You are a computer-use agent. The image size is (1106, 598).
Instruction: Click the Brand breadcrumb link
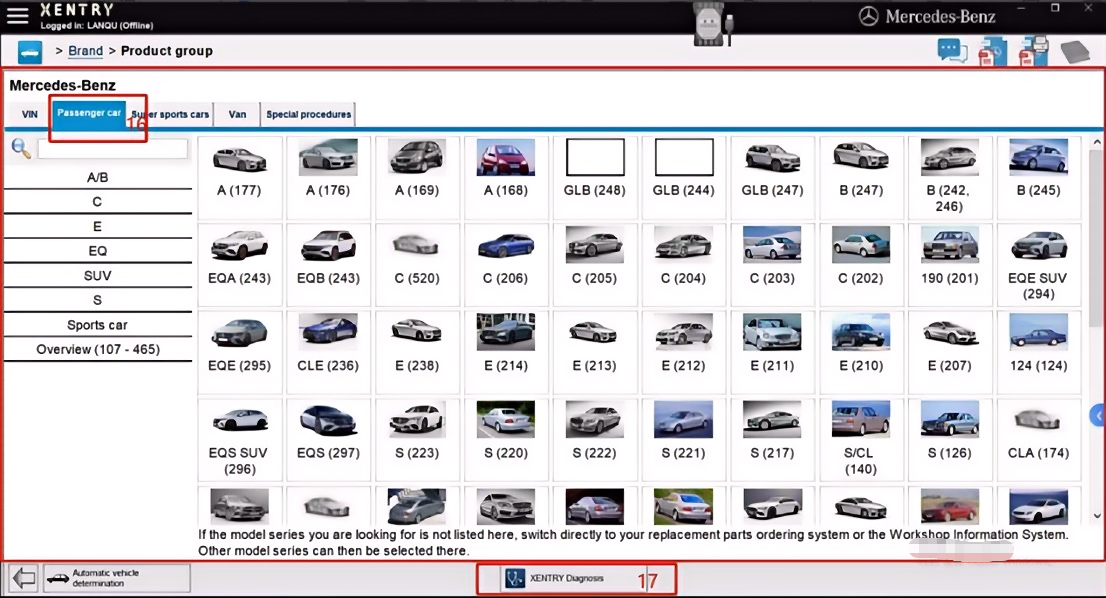click(85, 51)
